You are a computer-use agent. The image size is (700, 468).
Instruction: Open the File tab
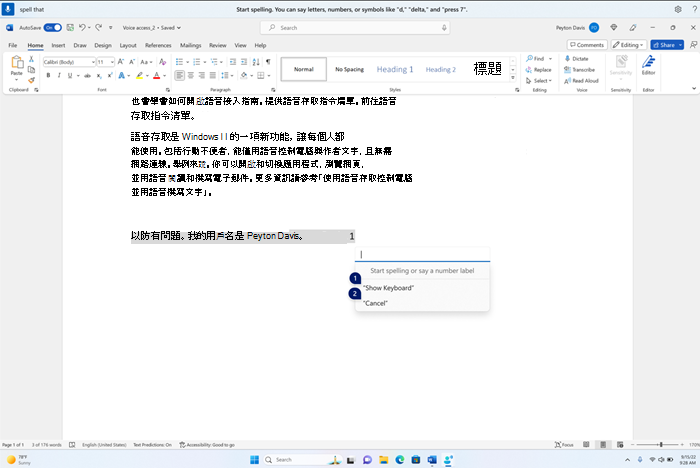pos(12,45)
